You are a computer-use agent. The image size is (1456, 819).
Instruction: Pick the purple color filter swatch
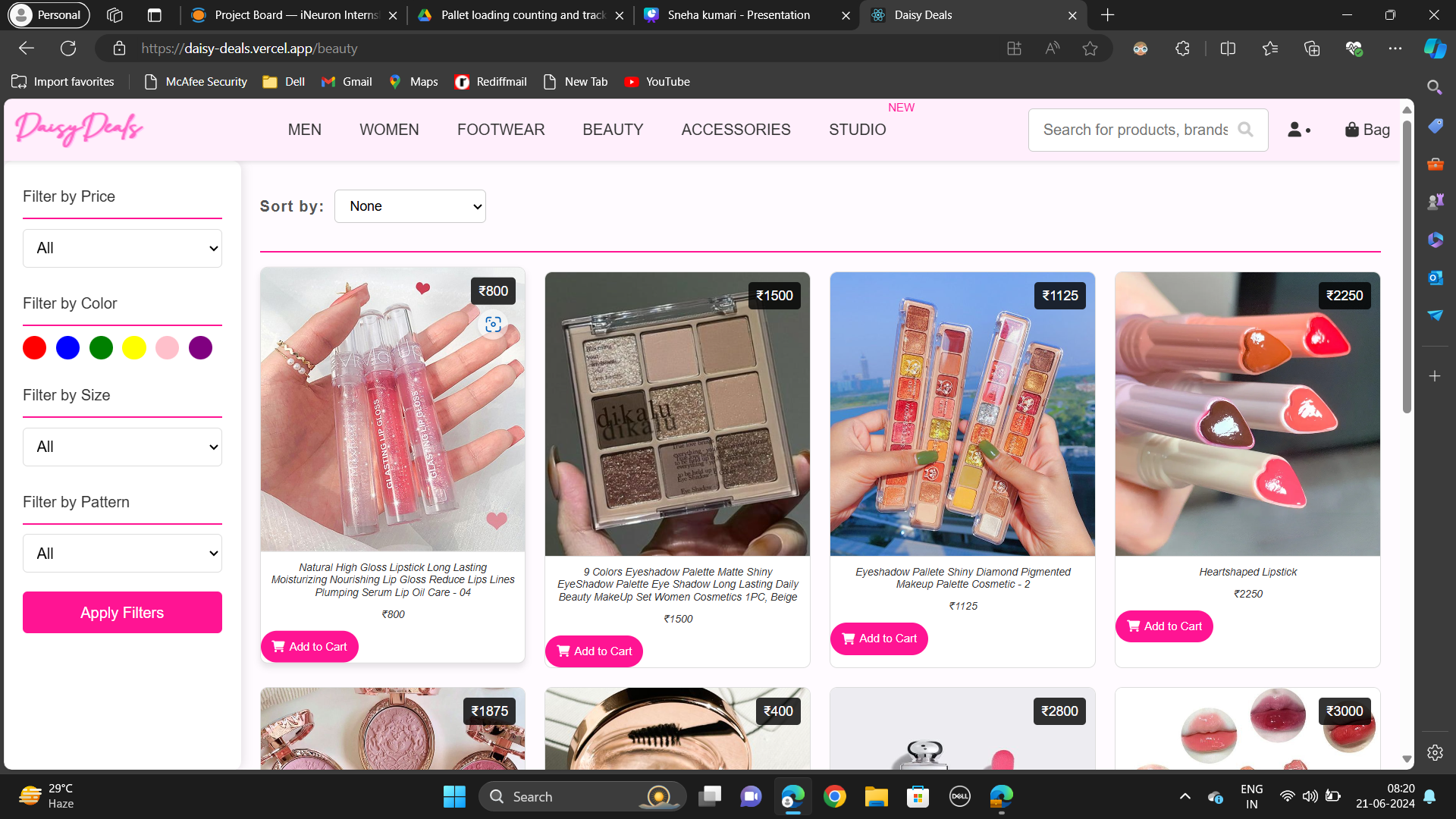pos(200,348)
